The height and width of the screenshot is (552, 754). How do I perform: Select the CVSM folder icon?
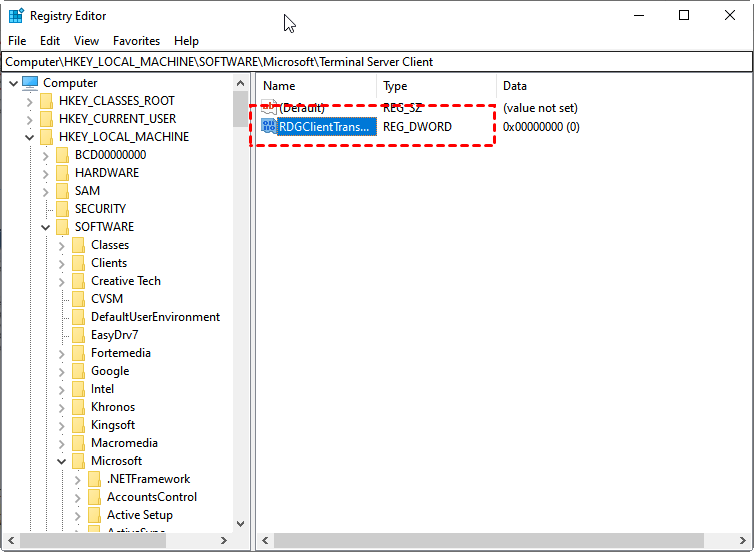[x=78, y=299]
